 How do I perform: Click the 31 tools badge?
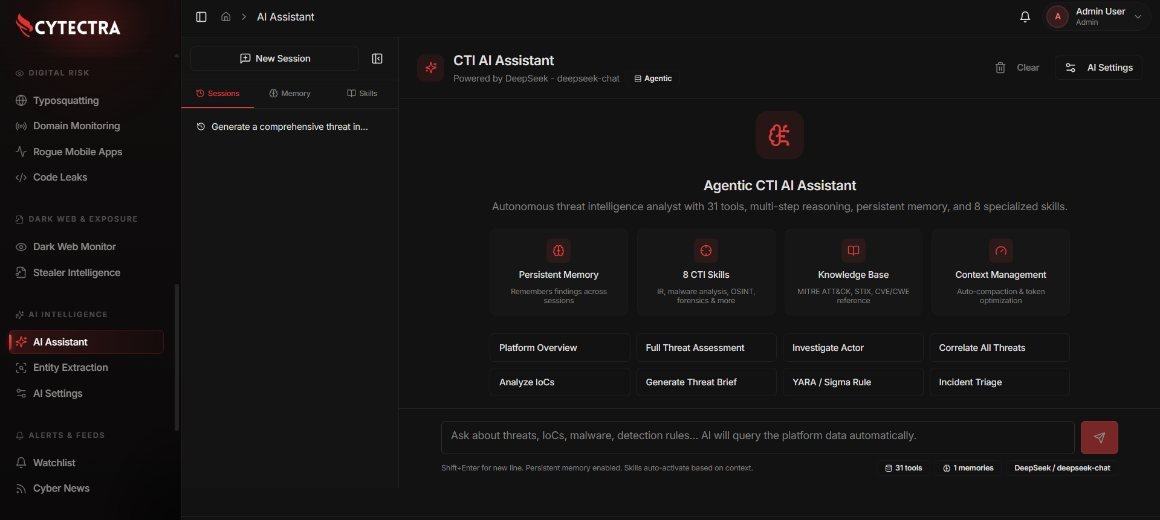point(904,468)
